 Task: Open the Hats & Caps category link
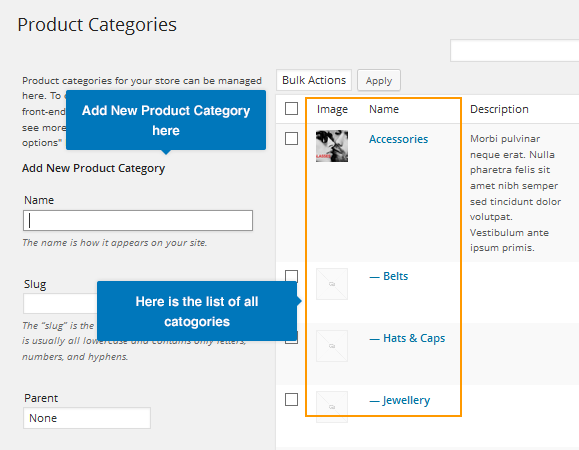[407, 338]
